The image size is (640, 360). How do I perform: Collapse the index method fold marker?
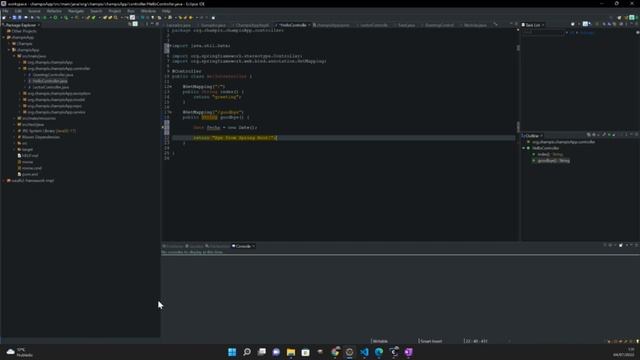pyautogui.click(x=170, y=87)
